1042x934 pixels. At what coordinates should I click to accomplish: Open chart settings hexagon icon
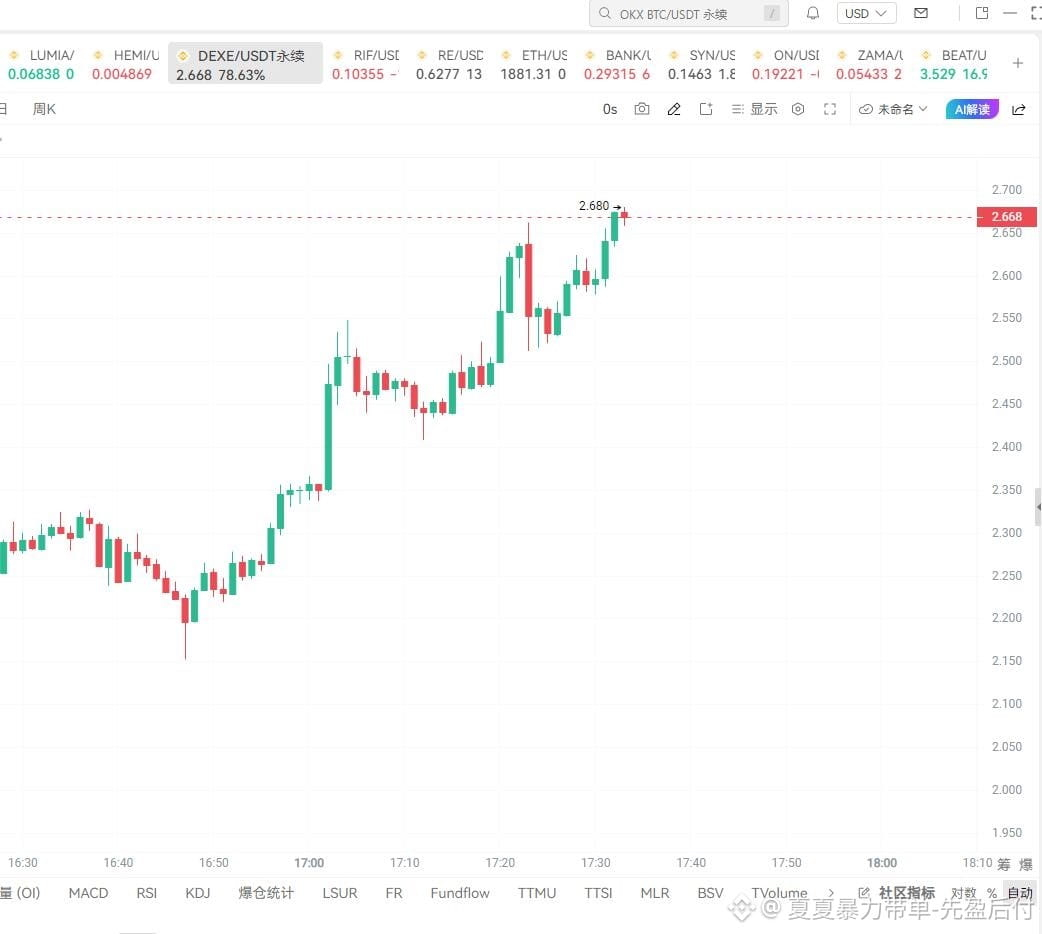pyautogui.click(x=798, y=109)
